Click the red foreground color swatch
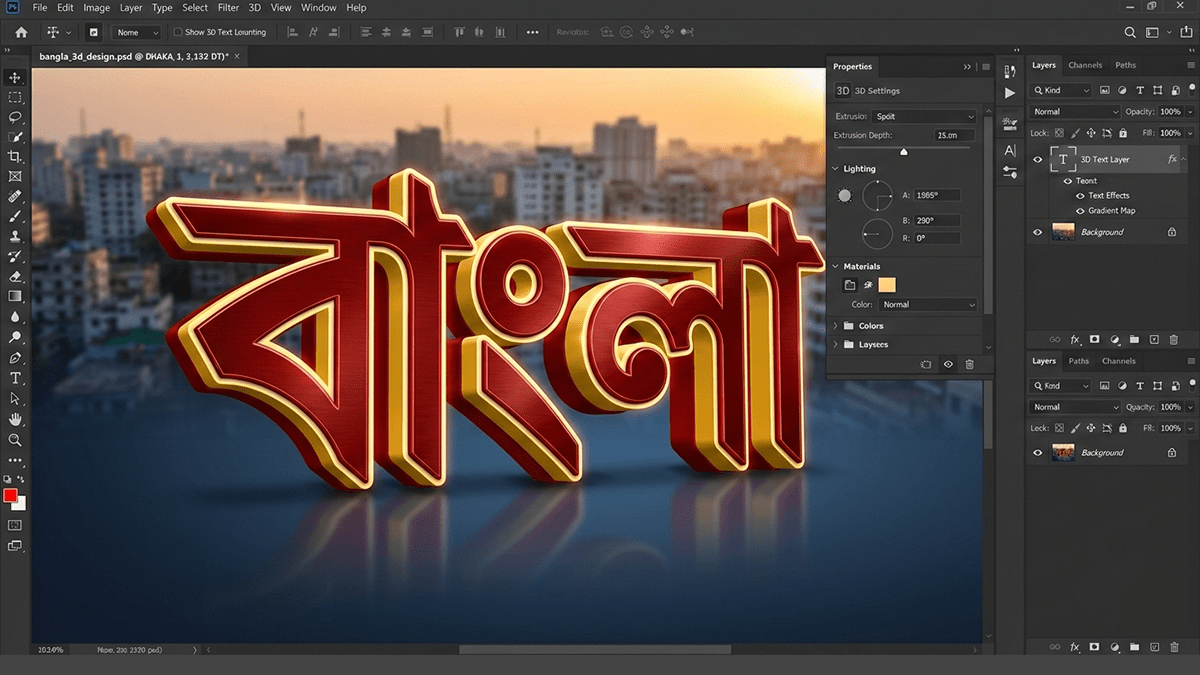 pyautogui.click(x=10, y=496)
